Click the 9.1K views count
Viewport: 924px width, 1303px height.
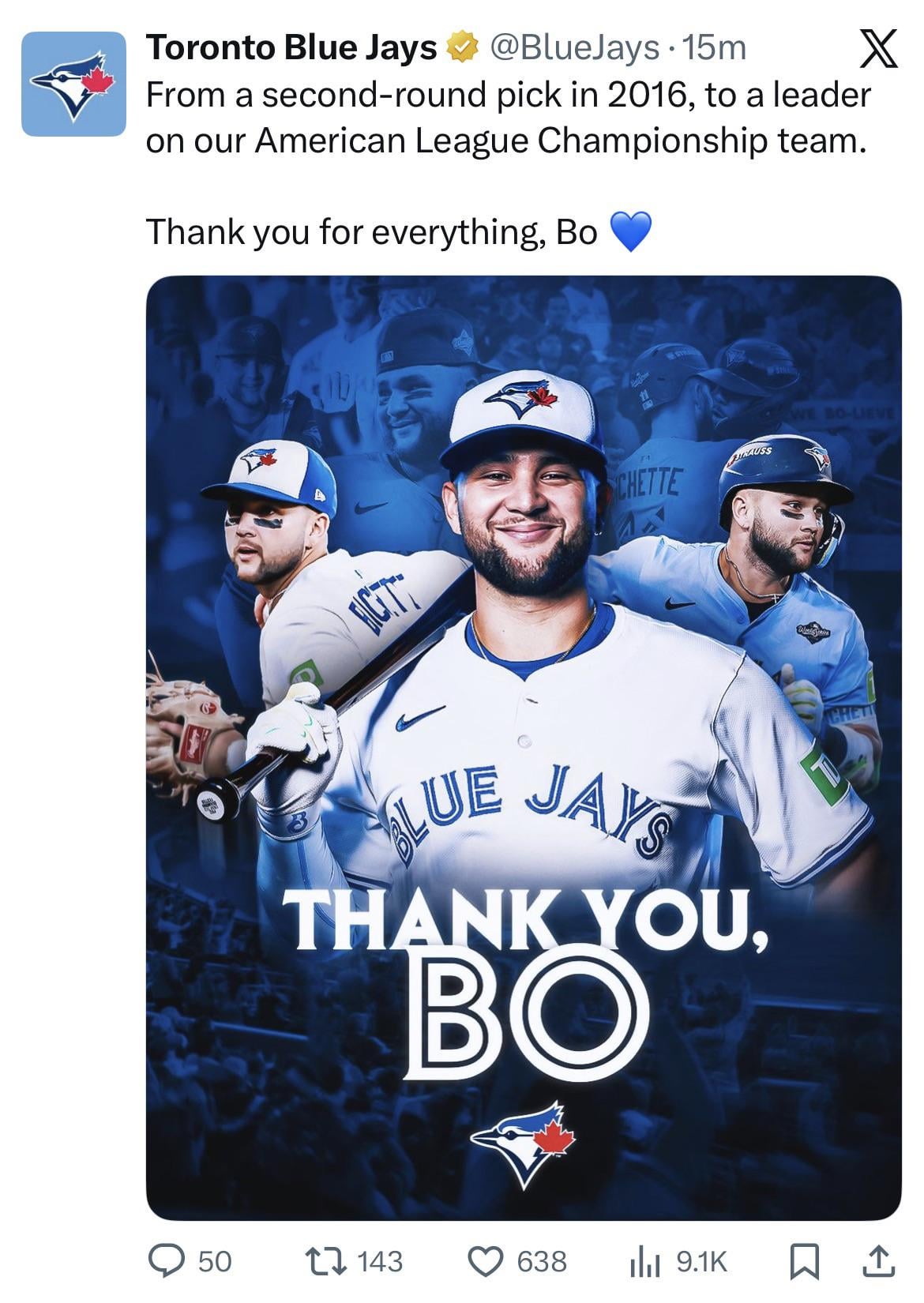click(702, 1261)
